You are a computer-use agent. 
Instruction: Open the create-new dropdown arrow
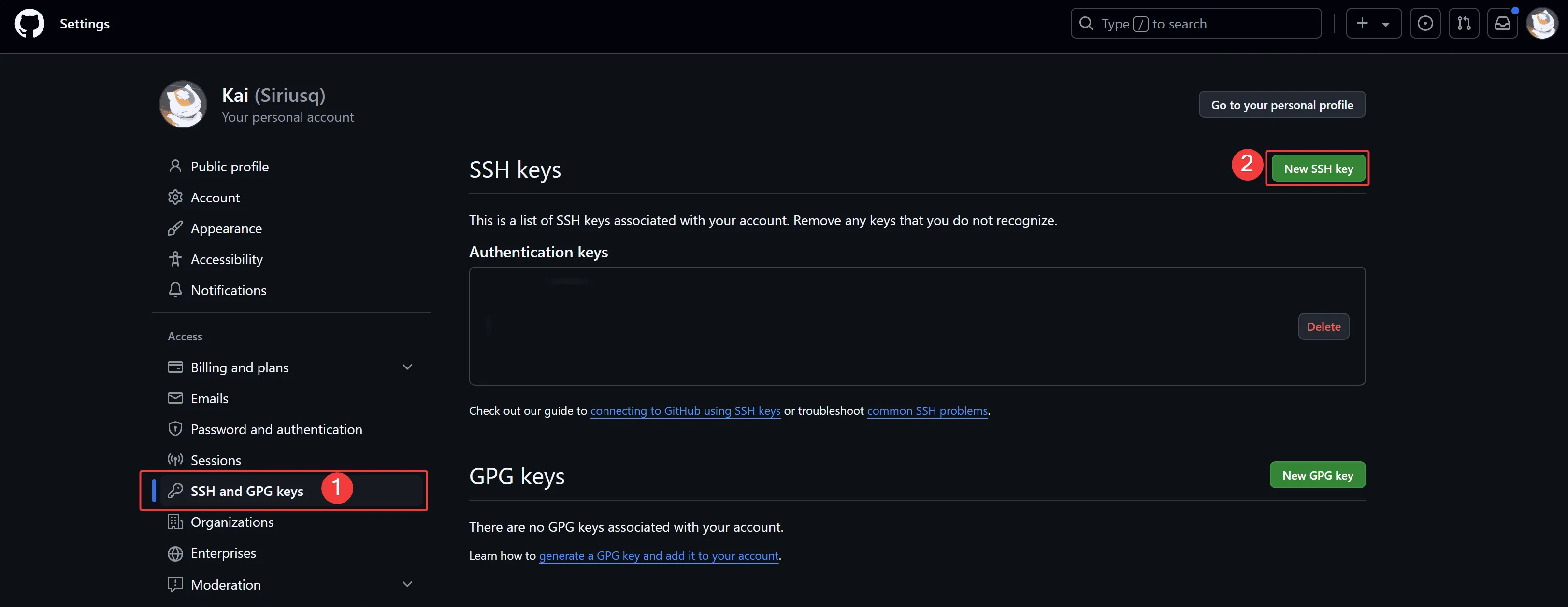click(x=1386, y=25)
